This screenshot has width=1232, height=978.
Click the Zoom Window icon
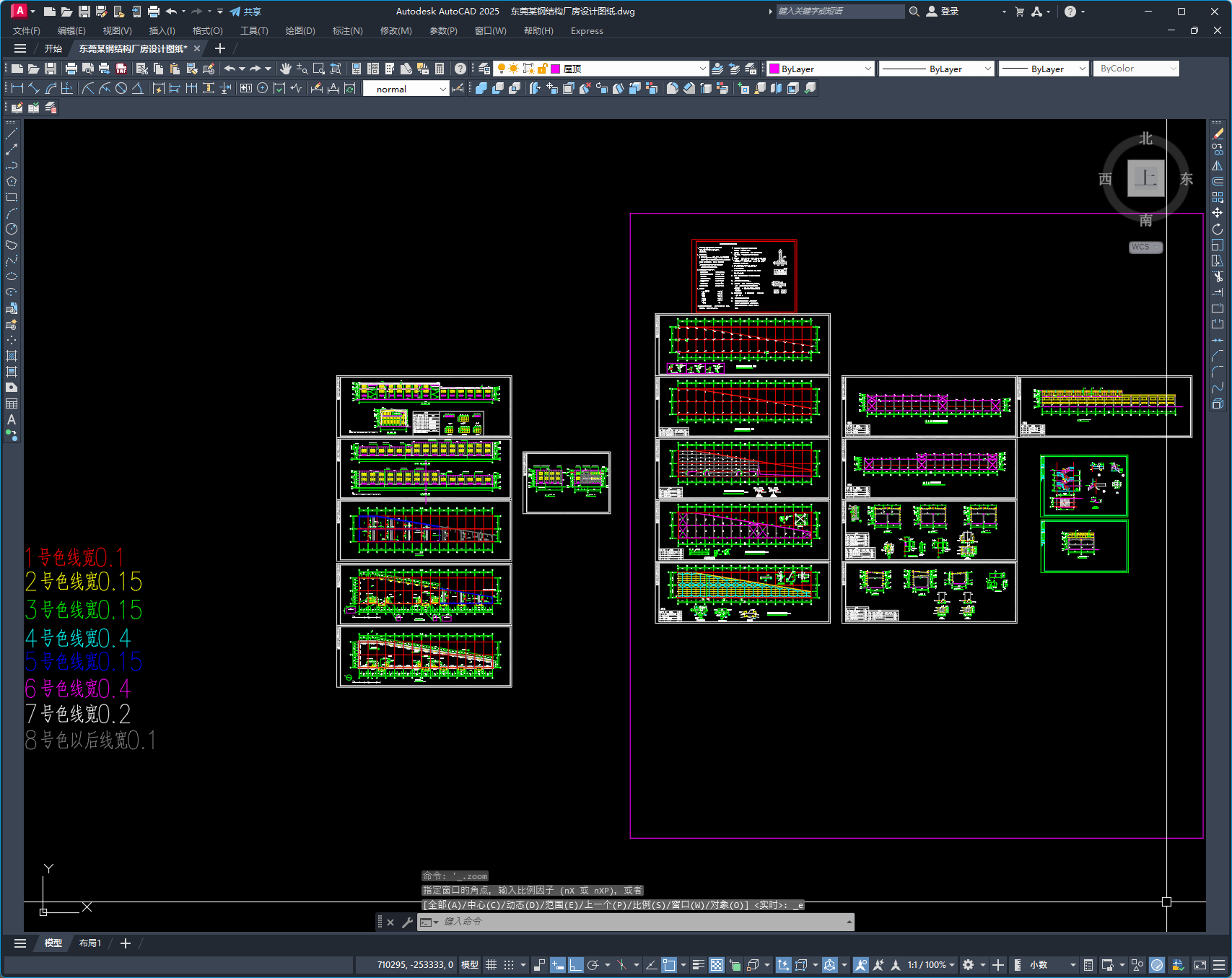pyautogui.click(x=319, y=69)
